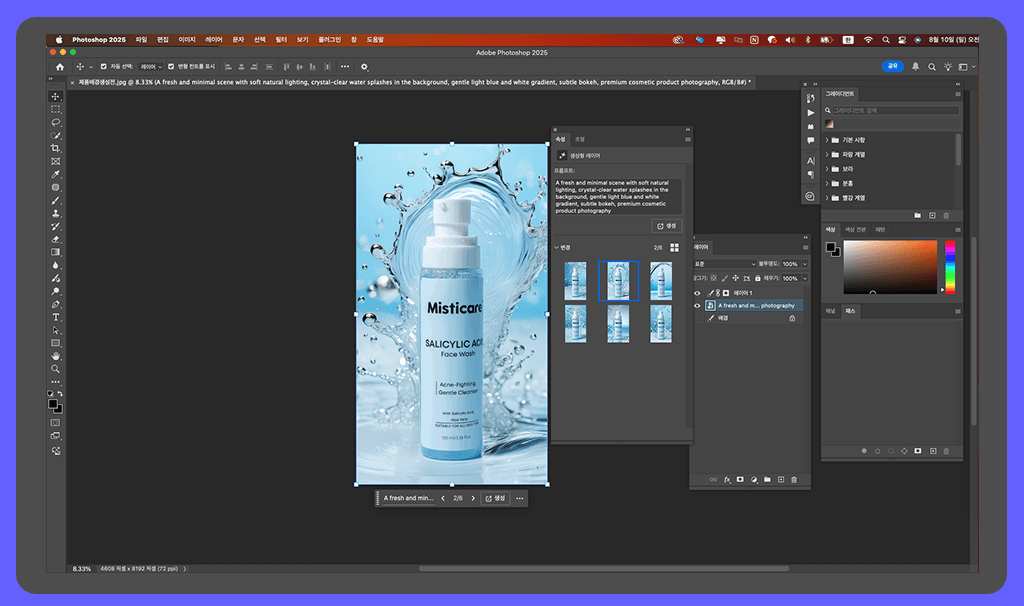The image size is (1024, 606).
Task: Open the blend mode dropdown 표준
Action: click(x=724, y=264)
